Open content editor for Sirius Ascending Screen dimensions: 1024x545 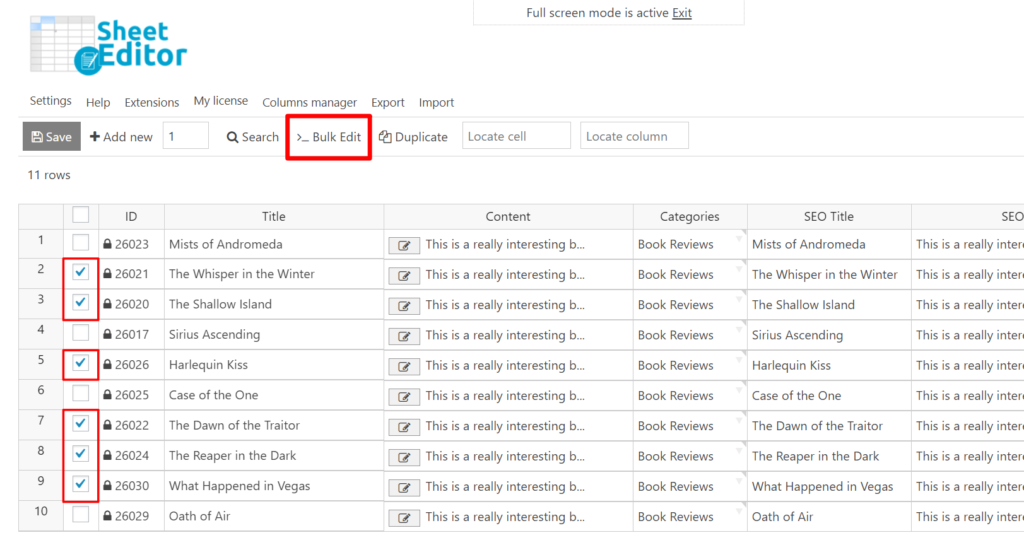point(404,336)
